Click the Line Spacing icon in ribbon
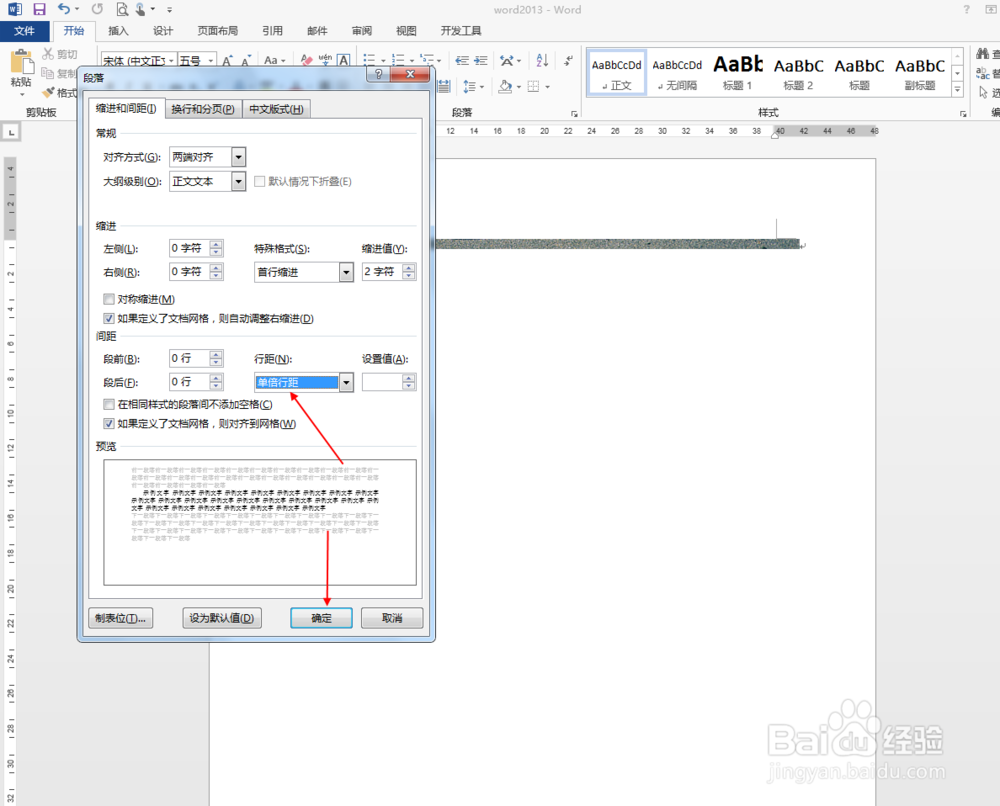The height and width of the screenshot is (806, 1000). click(470, 86)
